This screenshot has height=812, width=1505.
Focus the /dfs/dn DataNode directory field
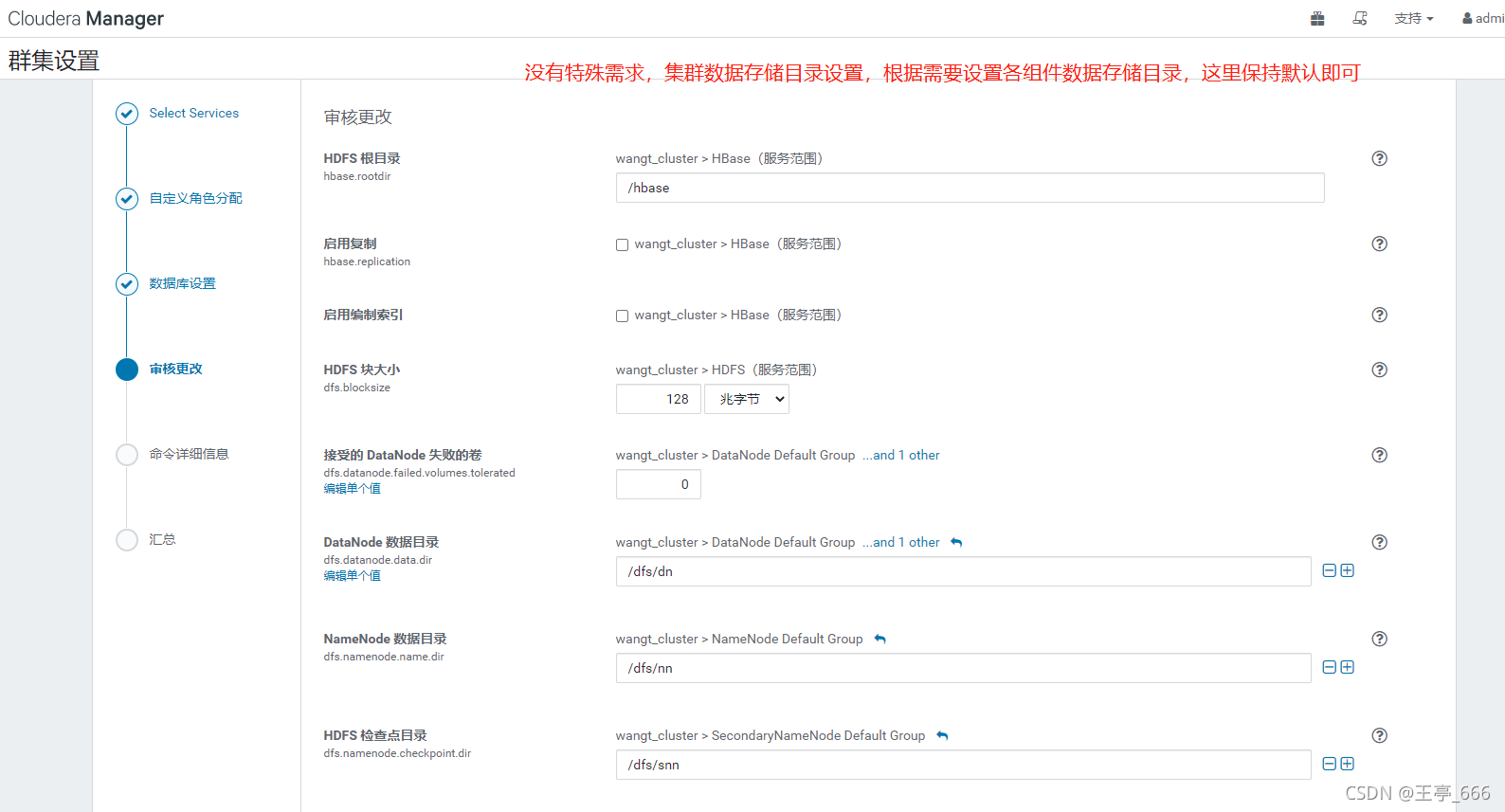[964, 571]
